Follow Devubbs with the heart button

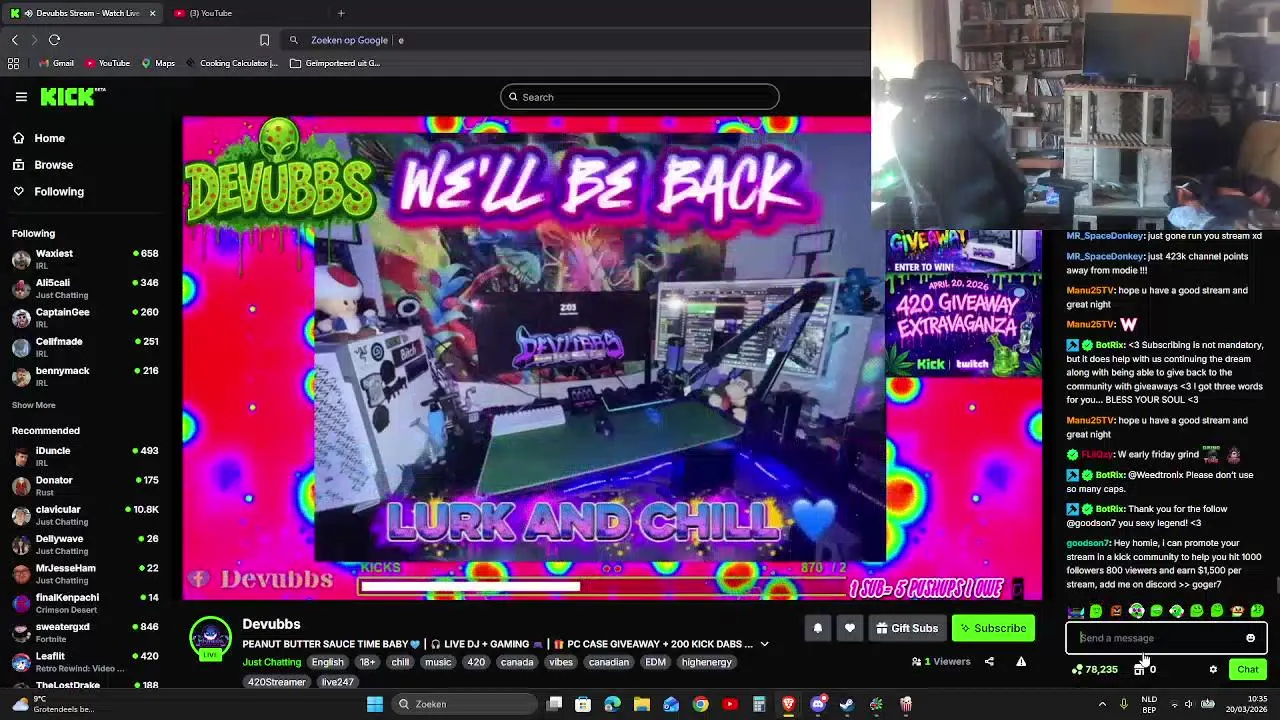click(x=849, y=628)
